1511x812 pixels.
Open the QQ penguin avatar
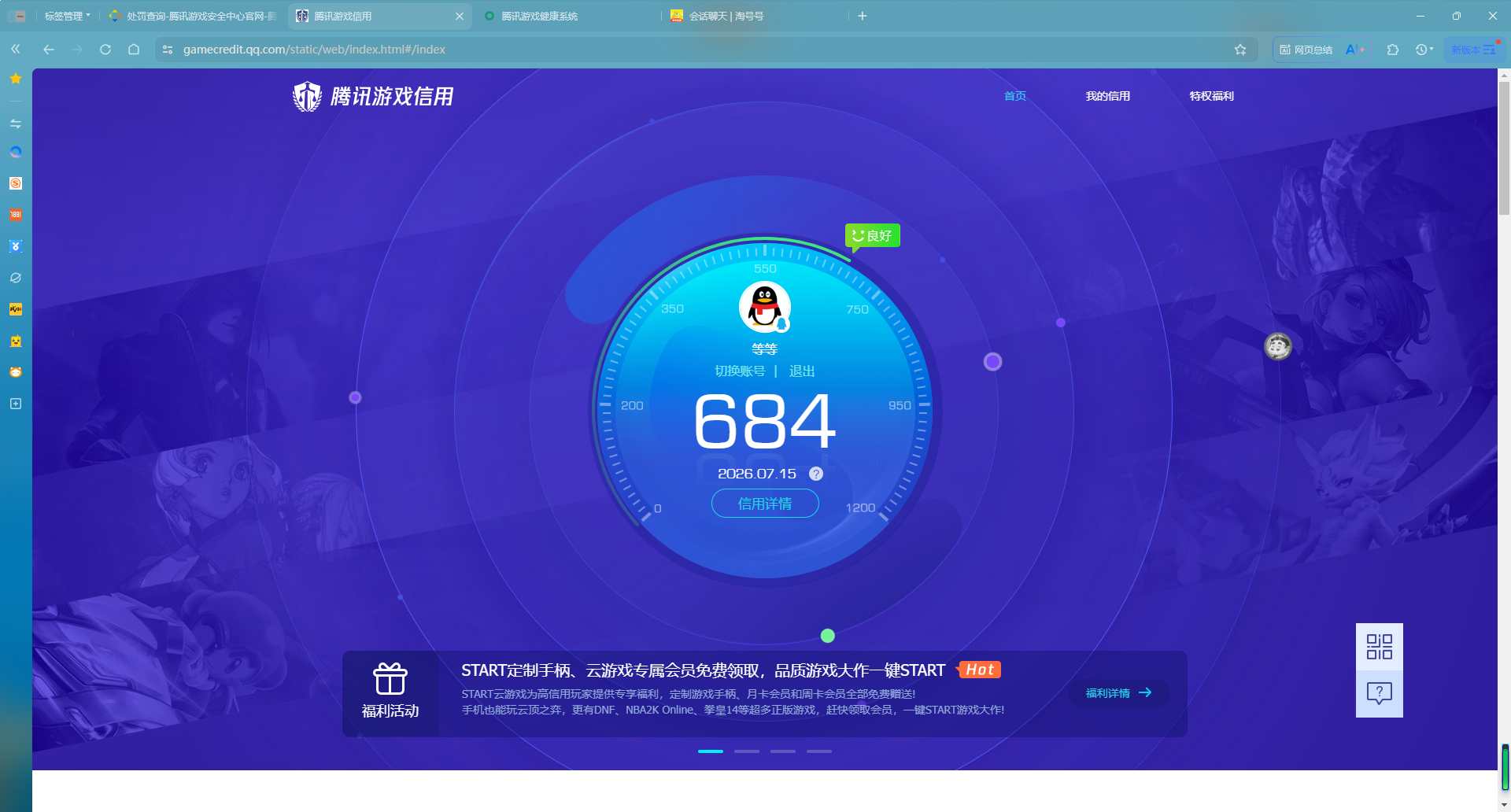pyautogui.click(x=765, y=307)
